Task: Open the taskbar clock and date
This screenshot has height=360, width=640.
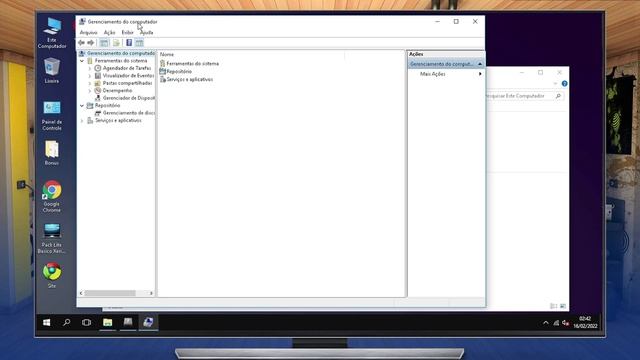Action: pyautogui.click(x=585, y=322)
